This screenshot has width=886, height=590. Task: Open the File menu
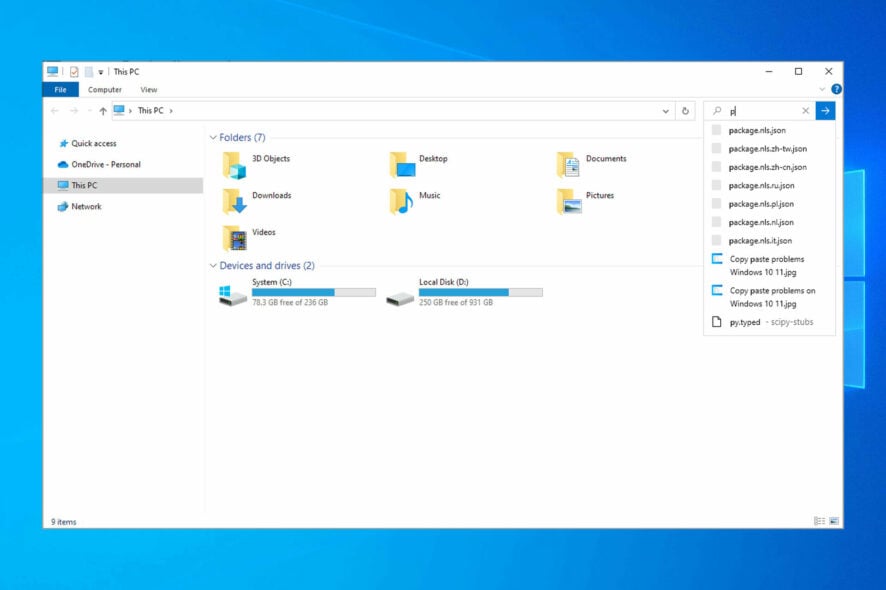pos(60,89)
